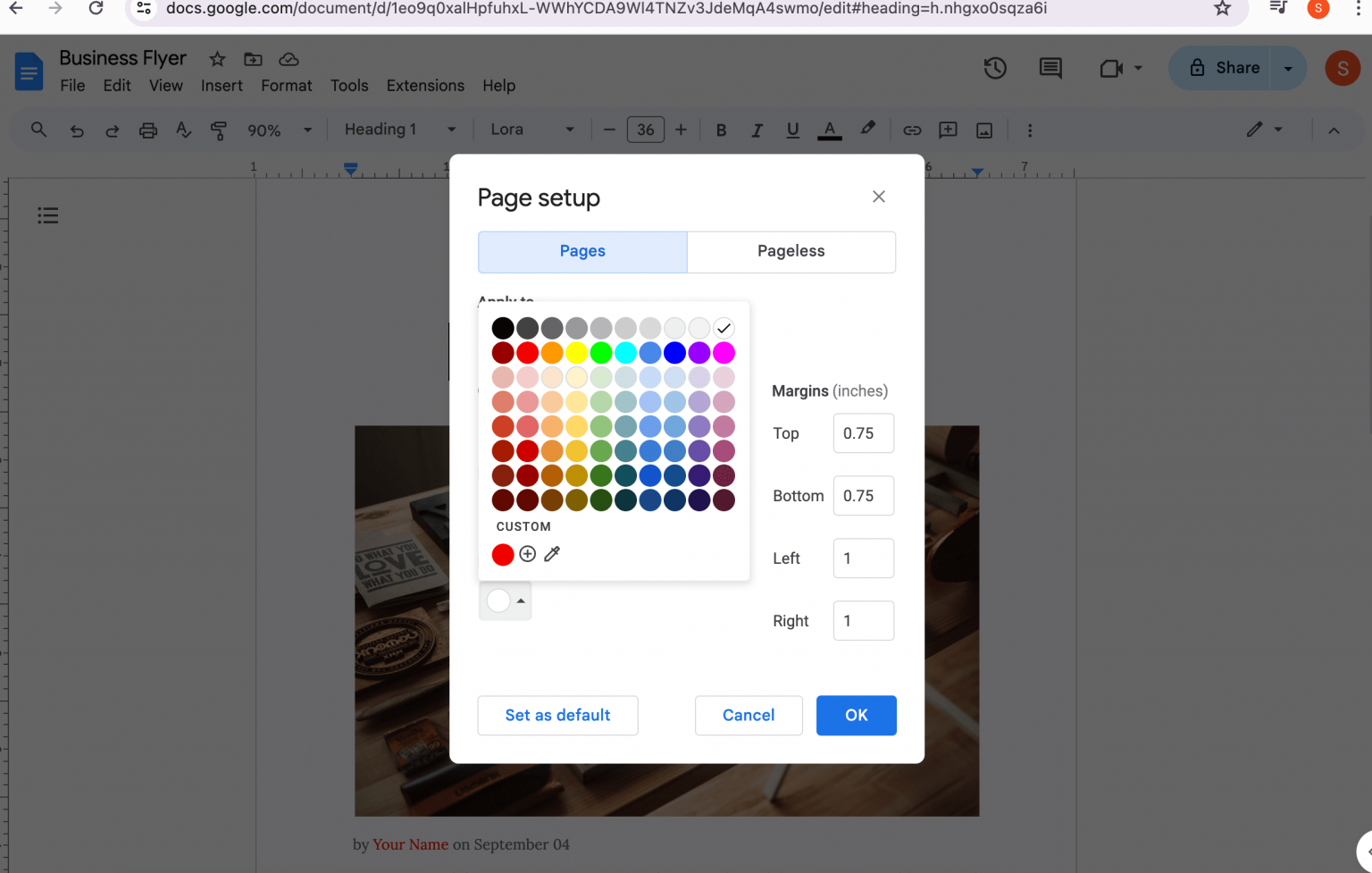Open the Lora font dropdown
This screenshot has height=873, width=1372.
[x=532, y=130]
